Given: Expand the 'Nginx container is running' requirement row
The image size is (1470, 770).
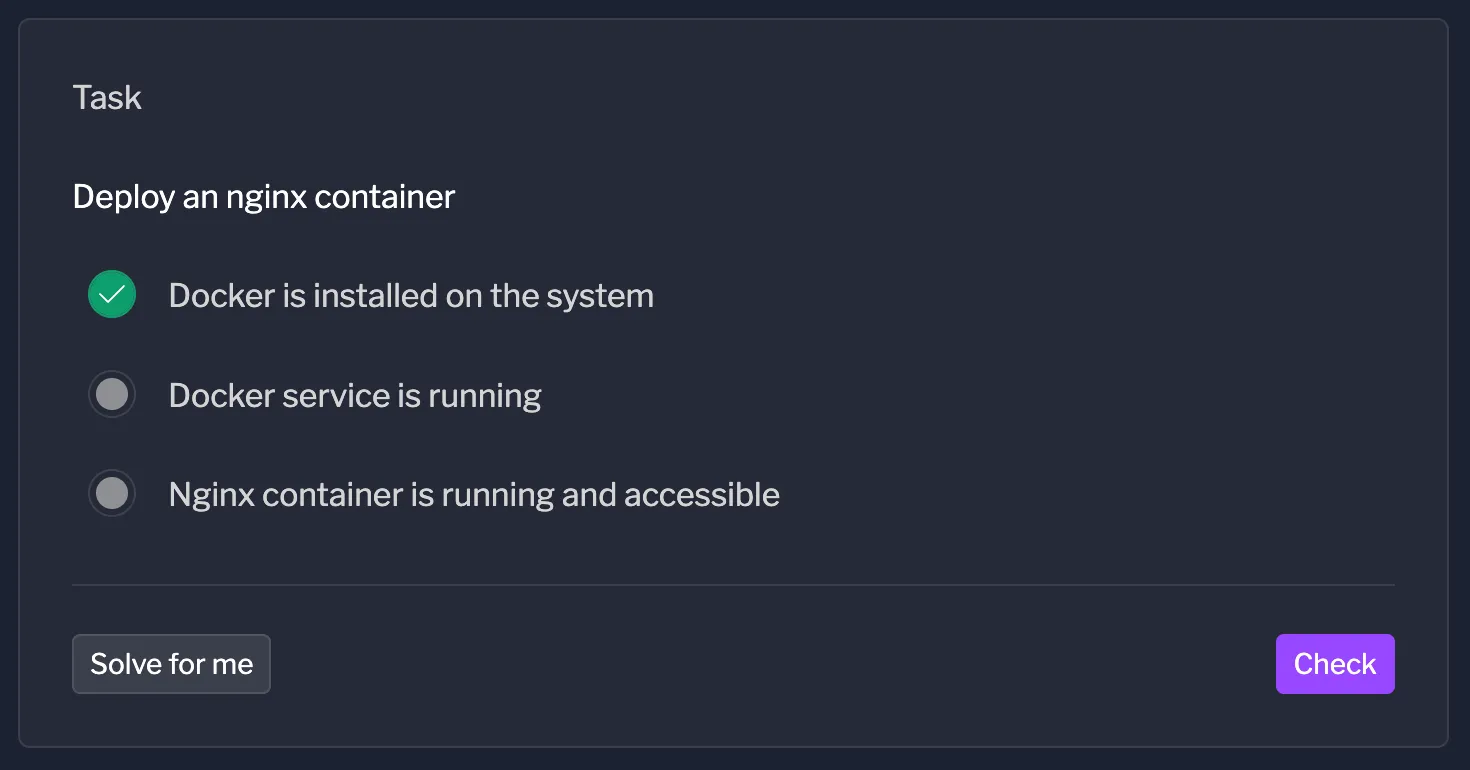Looking at the screenshot, I should point(474,493).
